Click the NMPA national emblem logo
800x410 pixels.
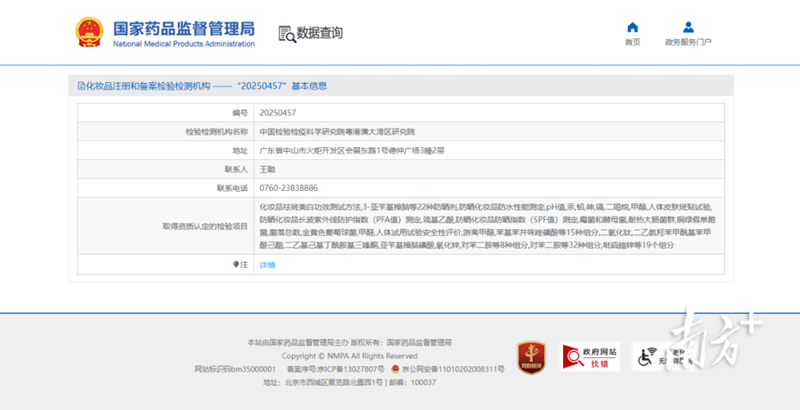94,34
